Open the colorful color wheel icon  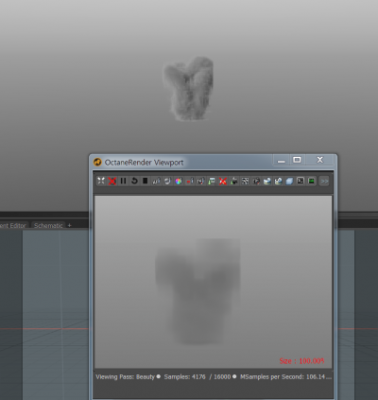[x=179, y=181]
